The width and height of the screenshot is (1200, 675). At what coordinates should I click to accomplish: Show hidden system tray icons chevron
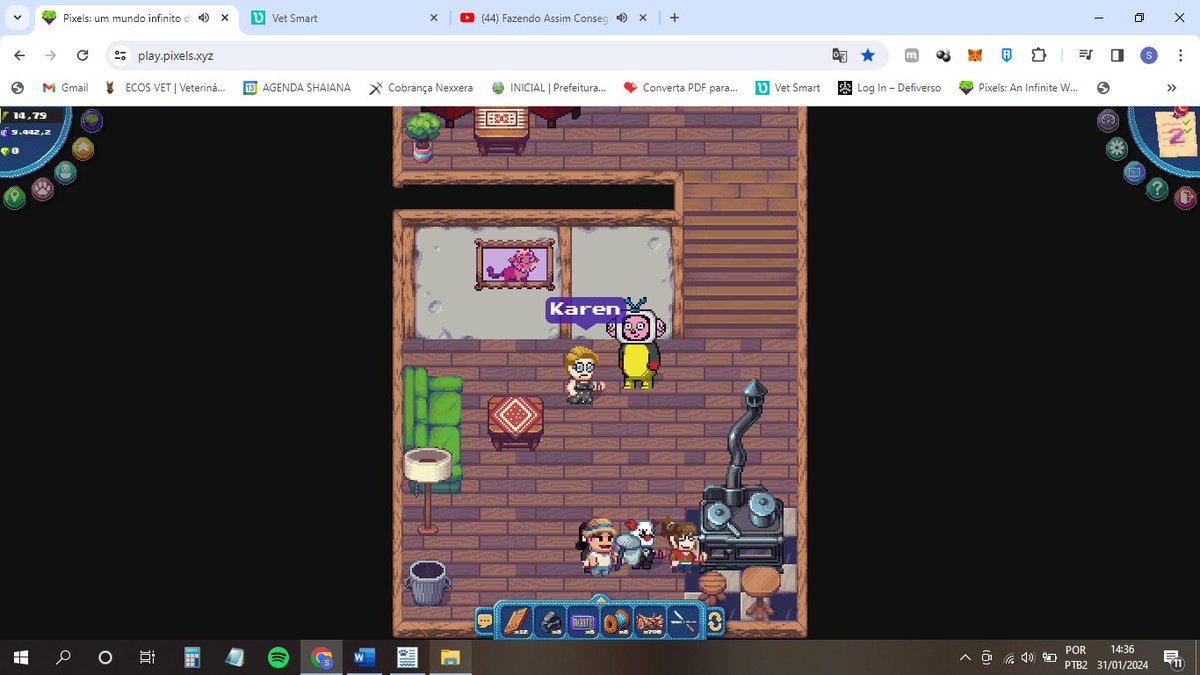[965, 657]
